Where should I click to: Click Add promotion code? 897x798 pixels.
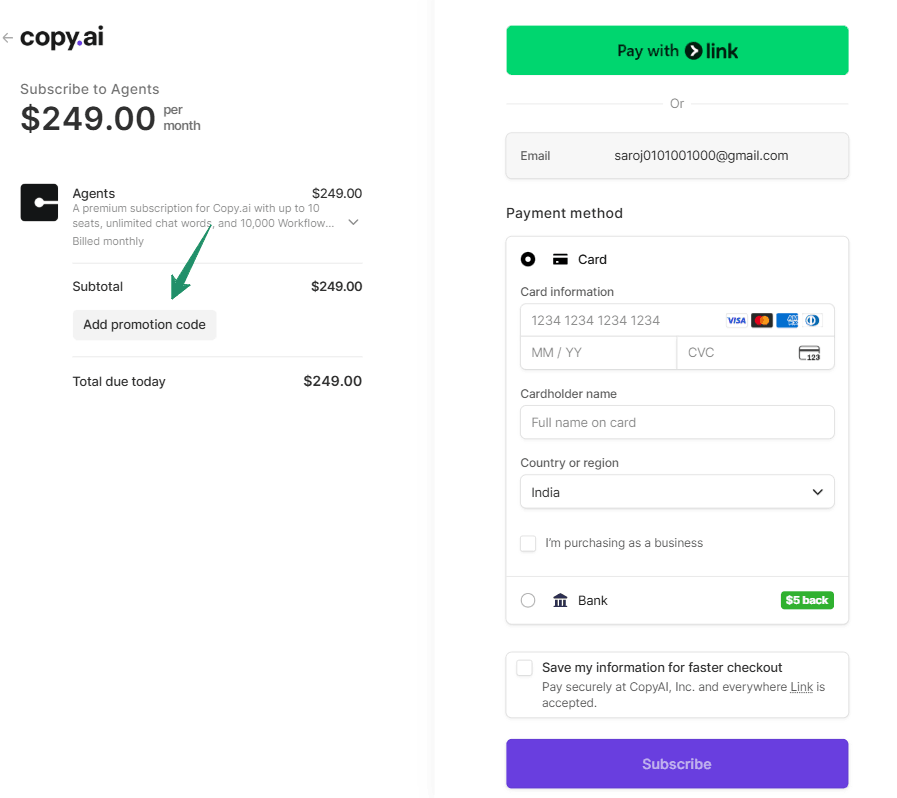tap(144, 324)
